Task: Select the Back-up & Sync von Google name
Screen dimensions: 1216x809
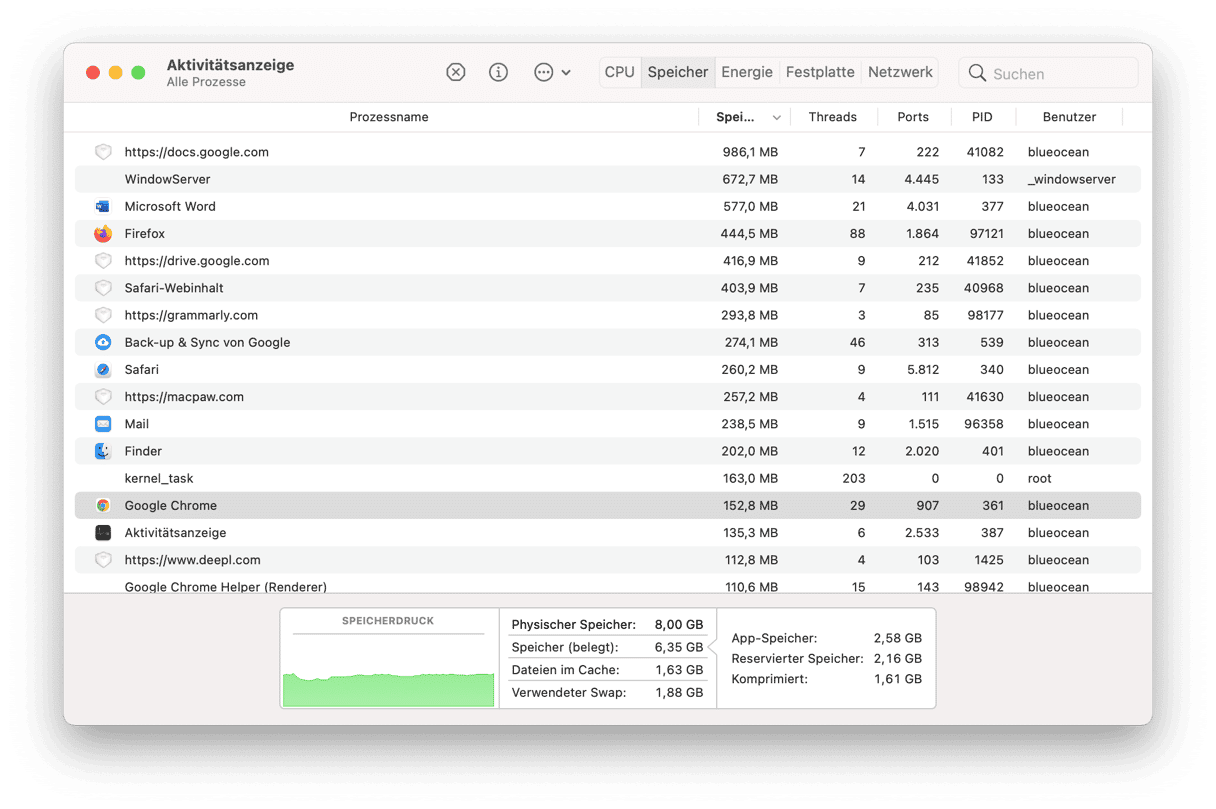Action: 207,342
